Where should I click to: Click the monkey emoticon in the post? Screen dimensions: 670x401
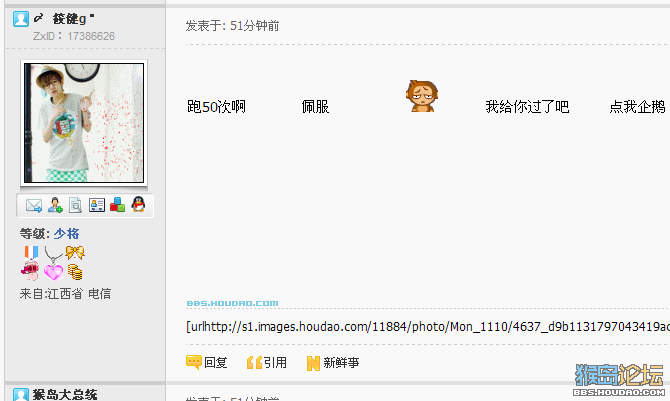click(422, 96)
